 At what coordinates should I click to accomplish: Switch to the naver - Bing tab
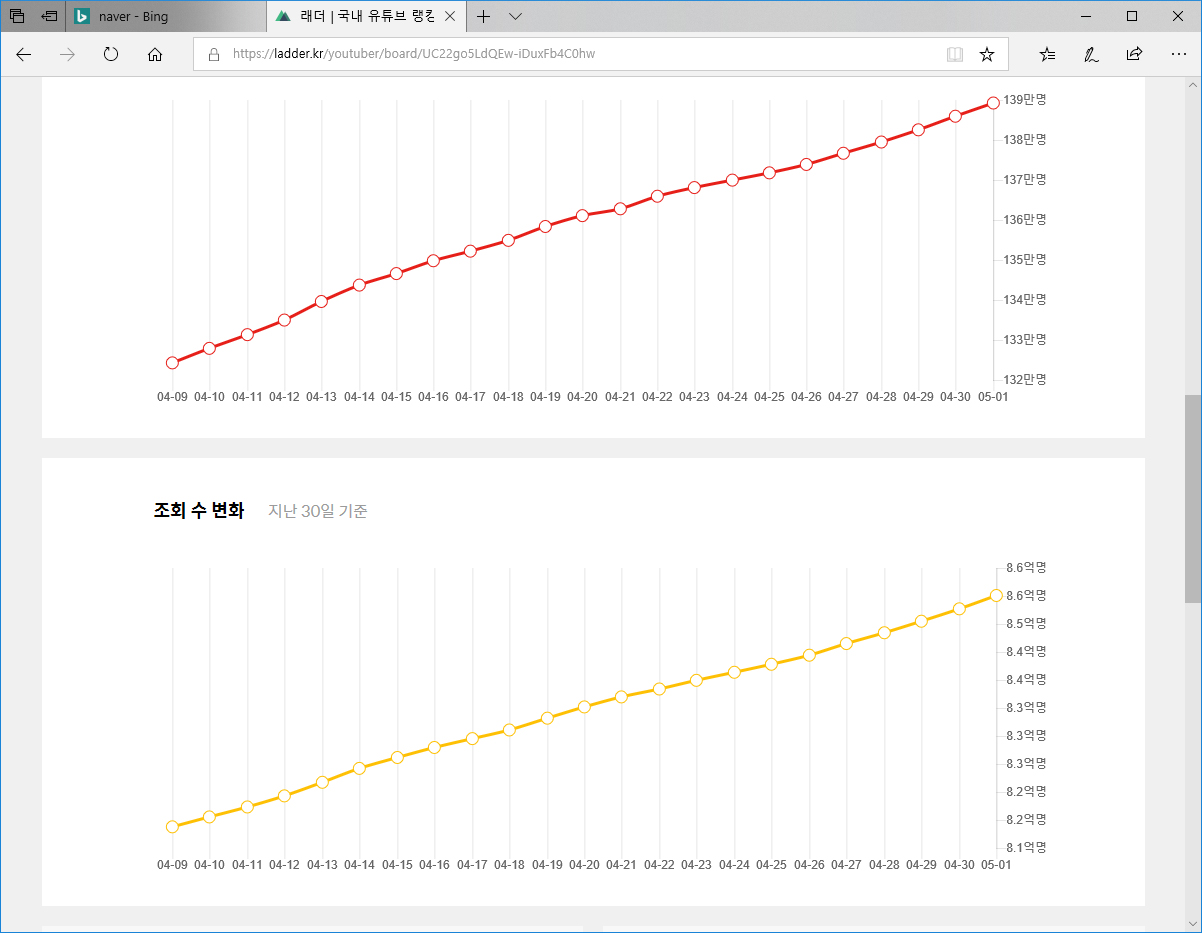click(x=167, y=16)
